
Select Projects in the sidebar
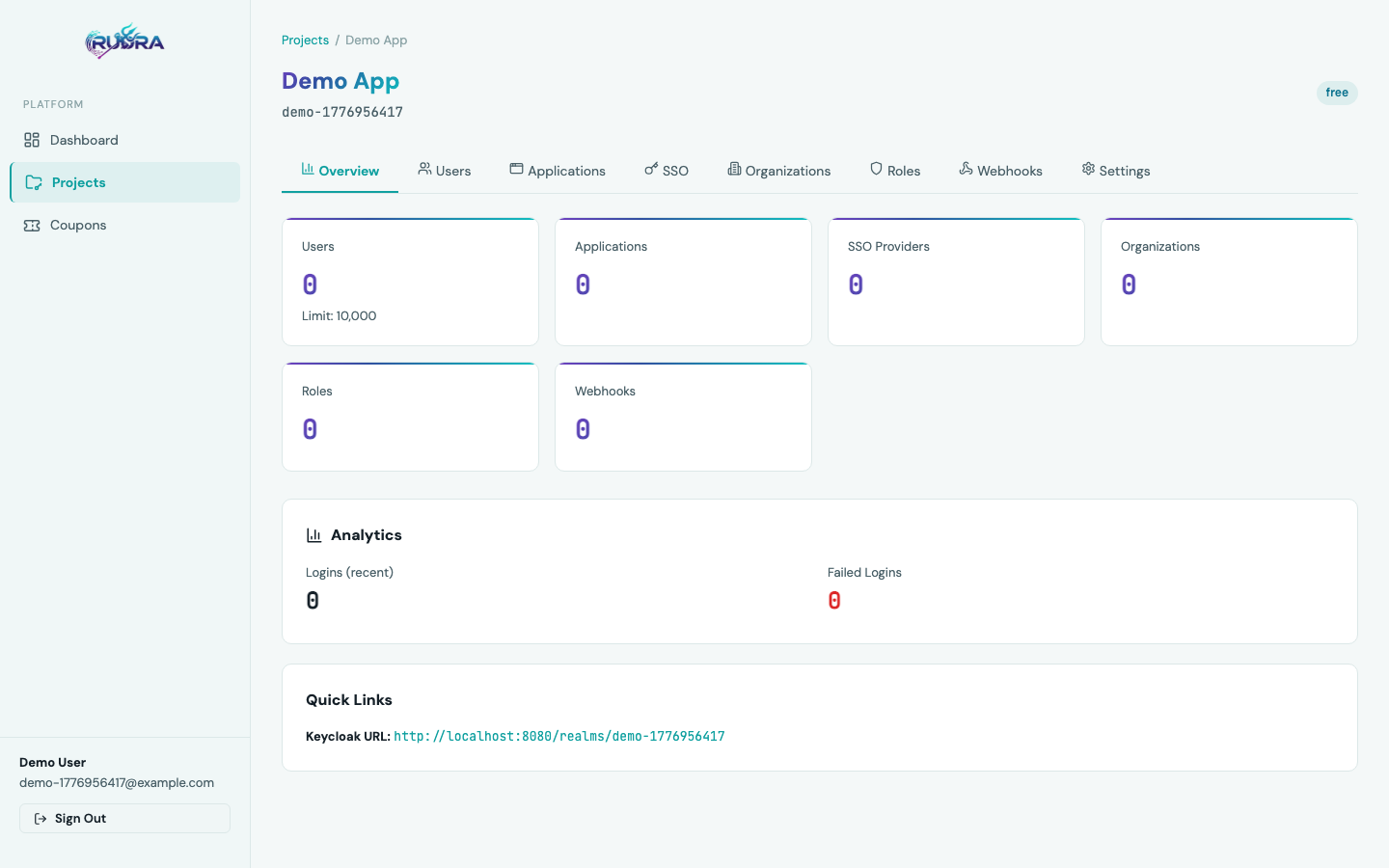[x=125, y=182]
